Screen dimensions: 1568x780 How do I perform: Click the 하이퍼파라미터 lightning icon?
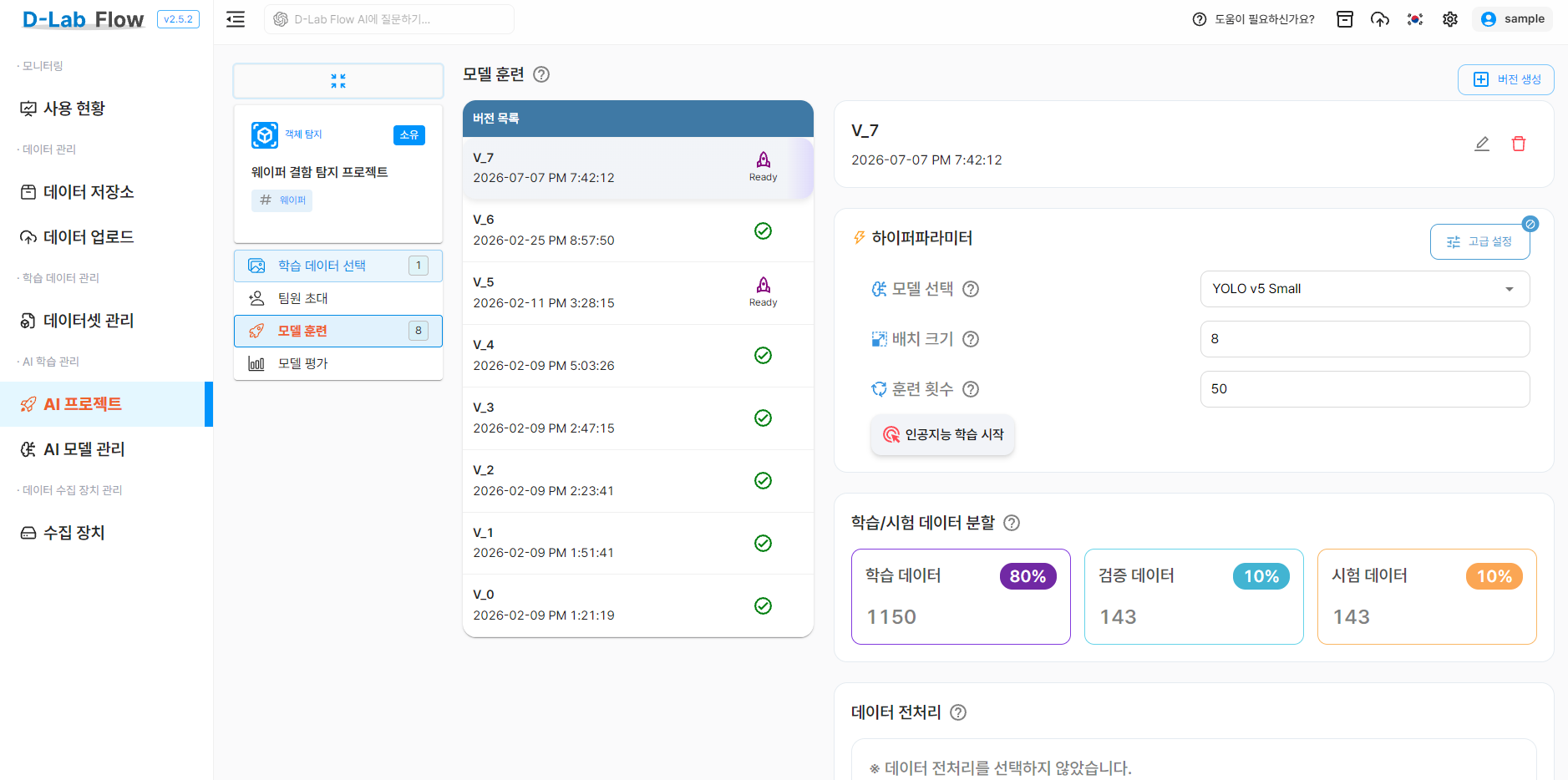point(859,238)
